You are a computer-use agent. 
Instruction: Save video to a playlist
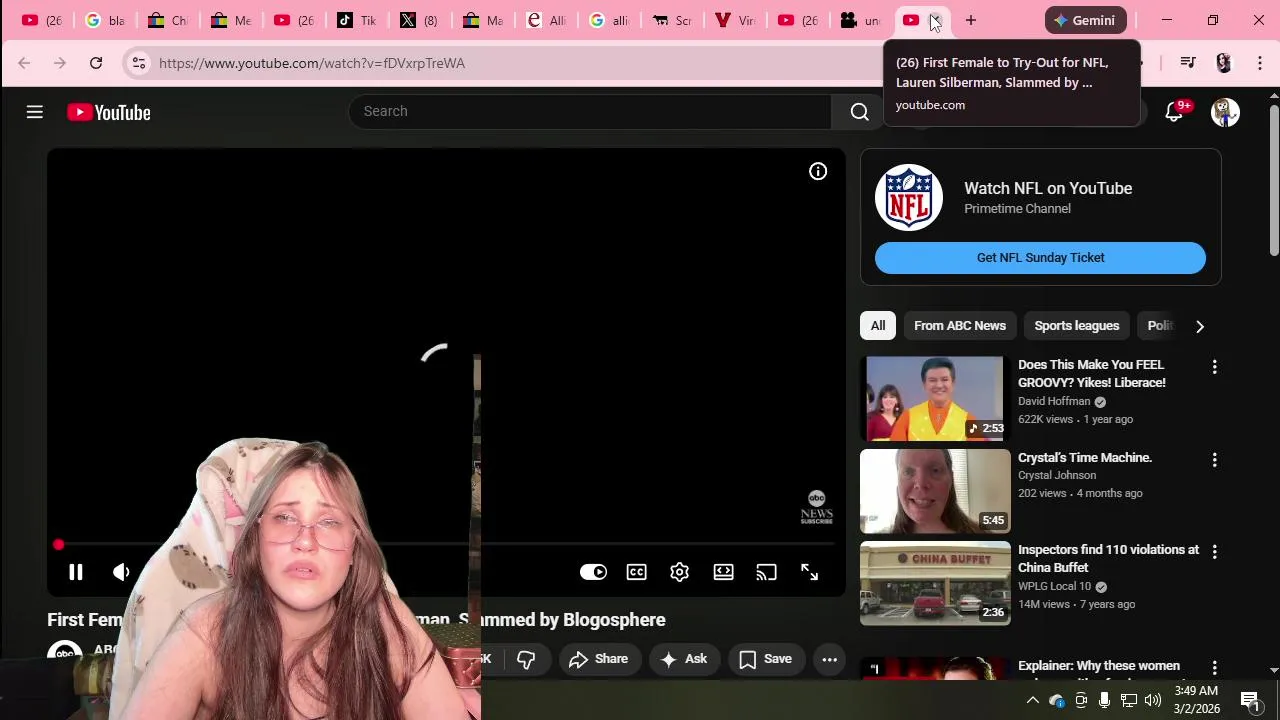pyautogui.click(x=766, y=659)
